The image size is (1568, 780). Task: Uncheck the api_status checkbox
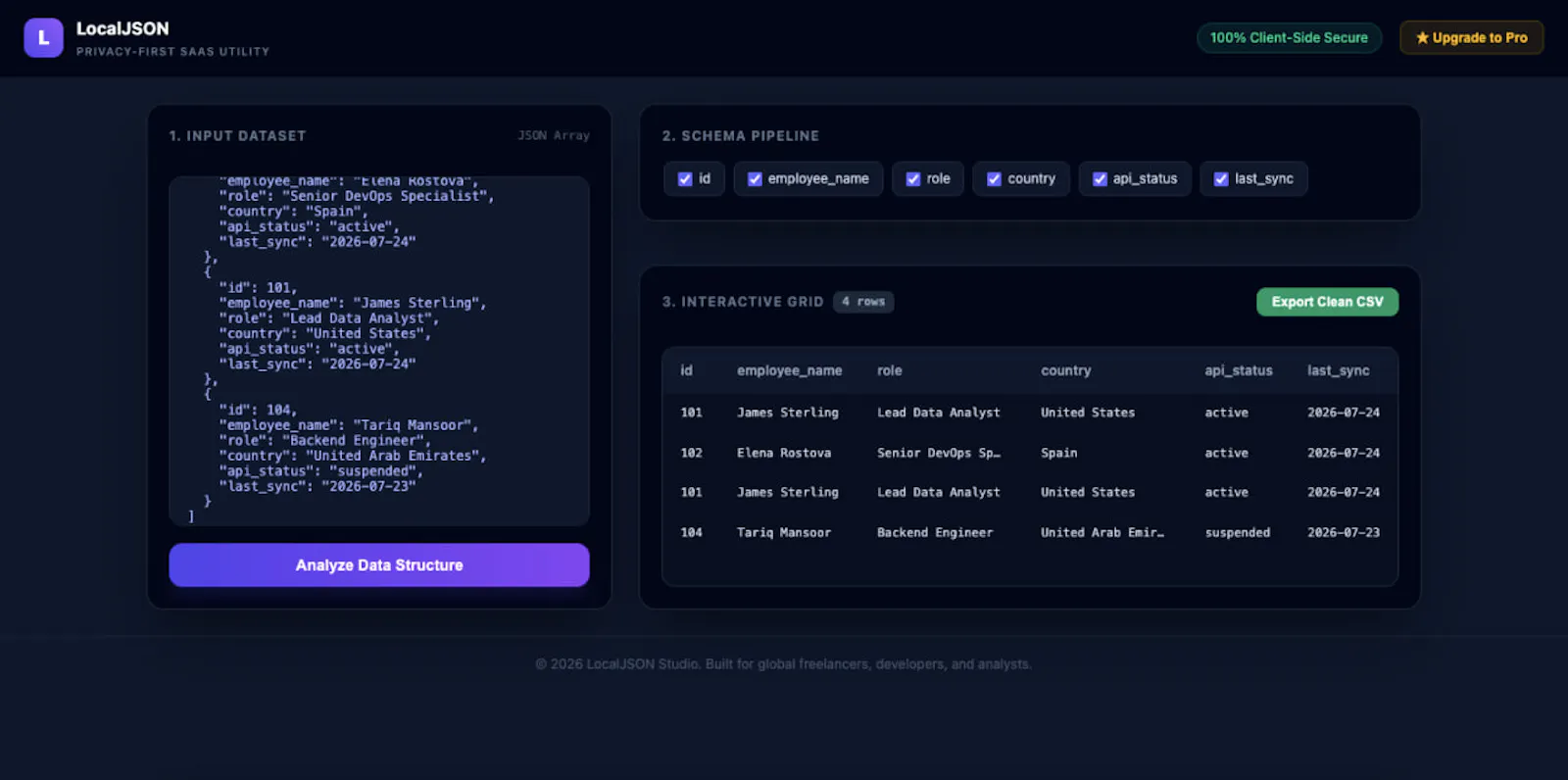pos(1100,179)
